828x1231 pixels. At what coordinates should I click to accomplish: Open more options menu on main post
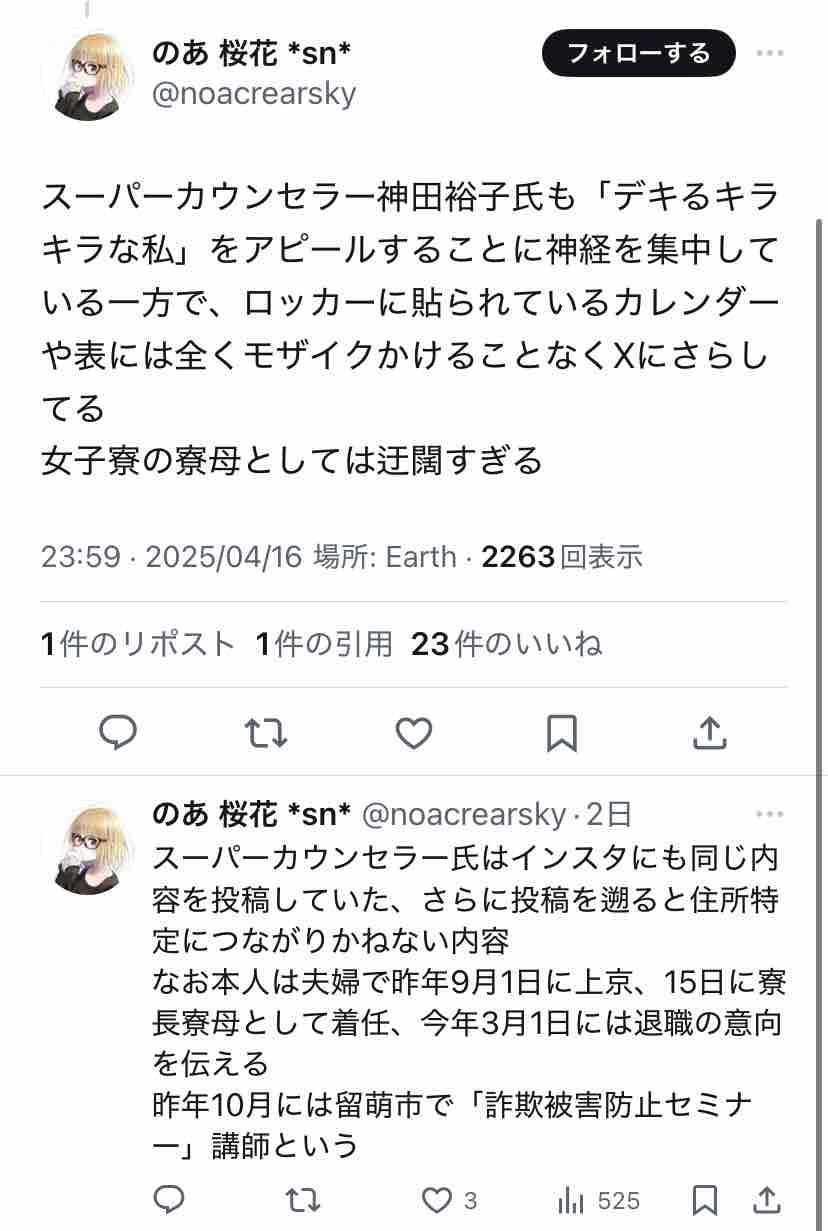770,53
